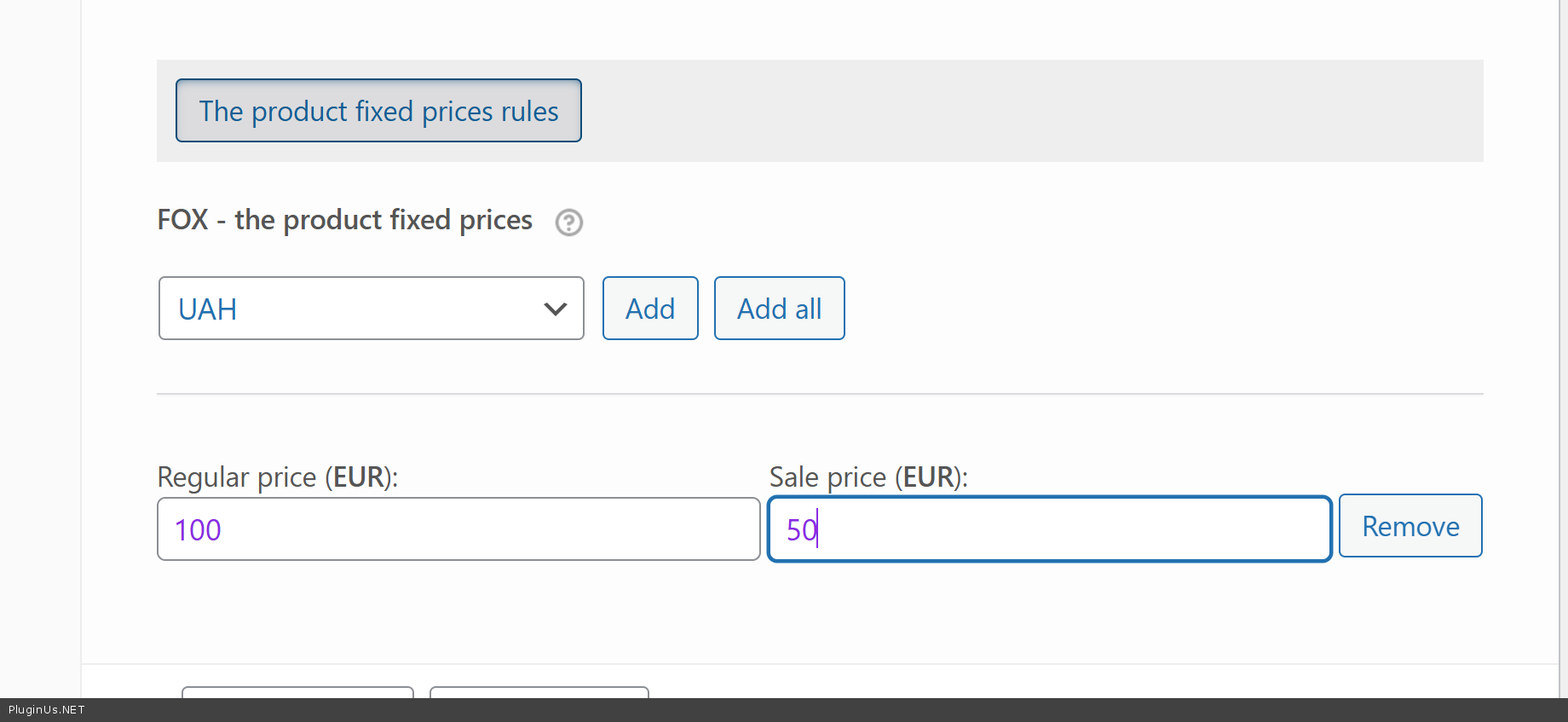
Task: Focus the Regular price EUR field
Action: 458,529
